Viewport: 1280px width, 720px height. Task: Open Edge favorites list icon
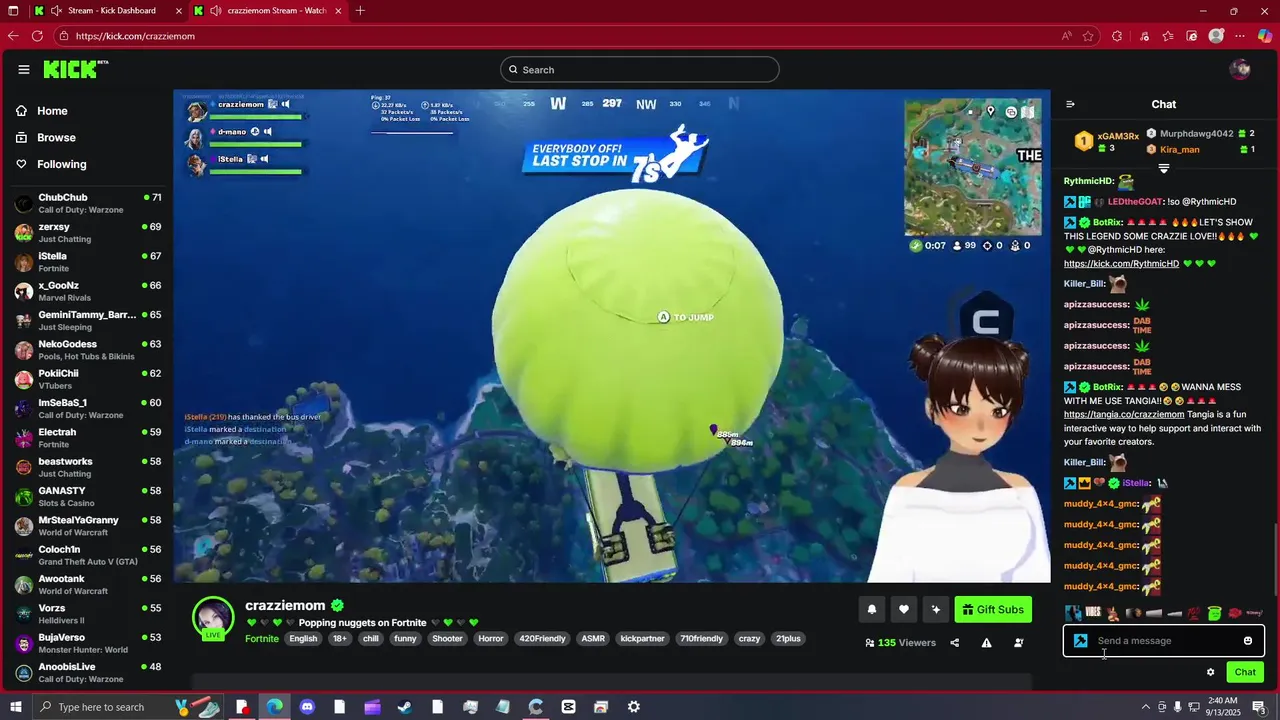[x=1167, y=36]
